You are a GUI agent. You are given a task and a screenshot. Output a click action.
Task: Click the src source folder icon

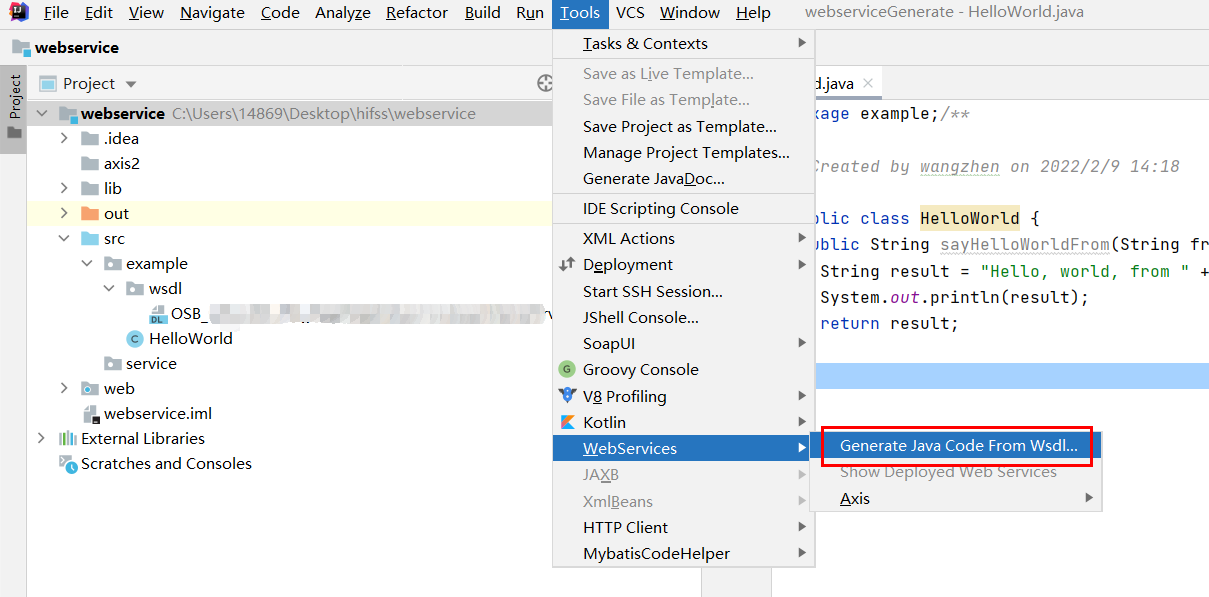pos(90,239)
